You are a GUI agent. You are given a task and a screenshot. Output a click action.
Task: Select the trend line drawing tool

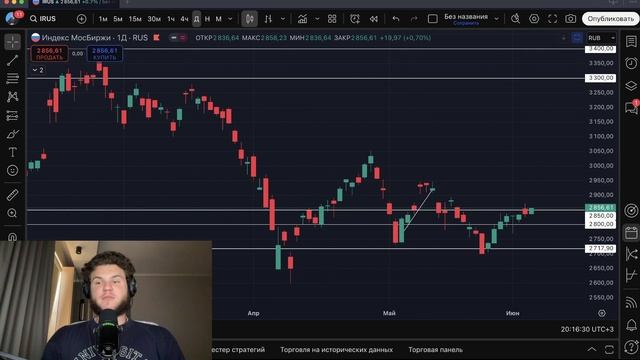click(x=13, y=60)
